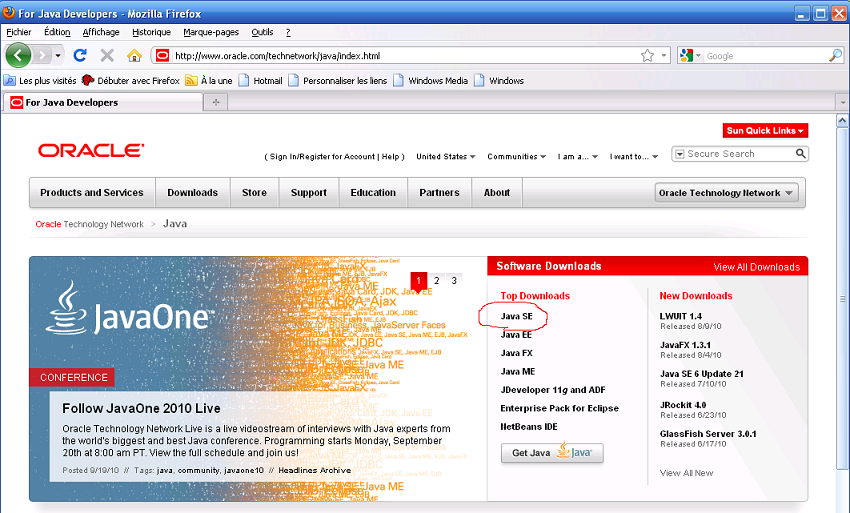Open the GlassFish Server 3.0.1 link
Screen dimensions: 850x513
708,434
